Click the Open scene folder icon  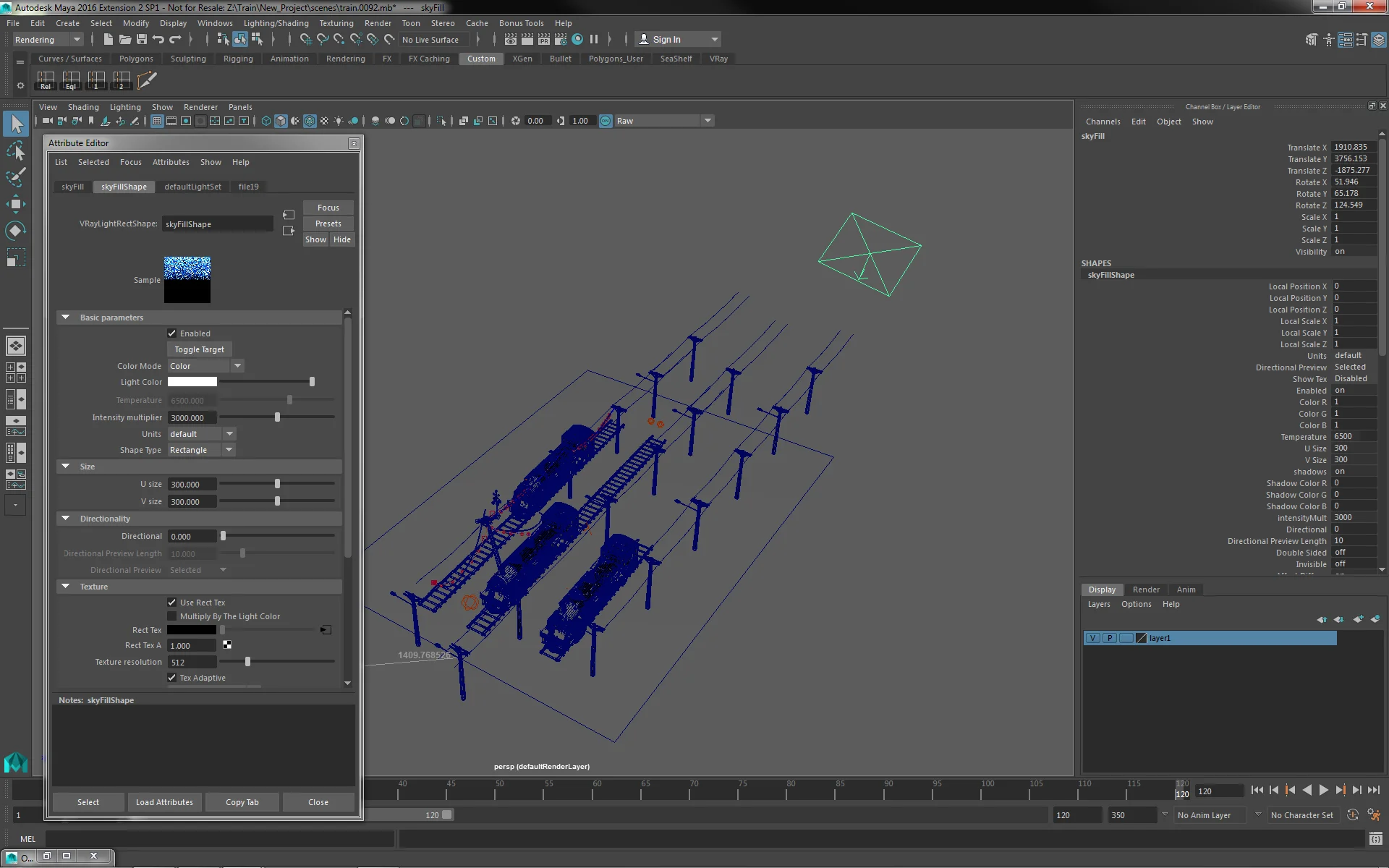coord(124,40)
